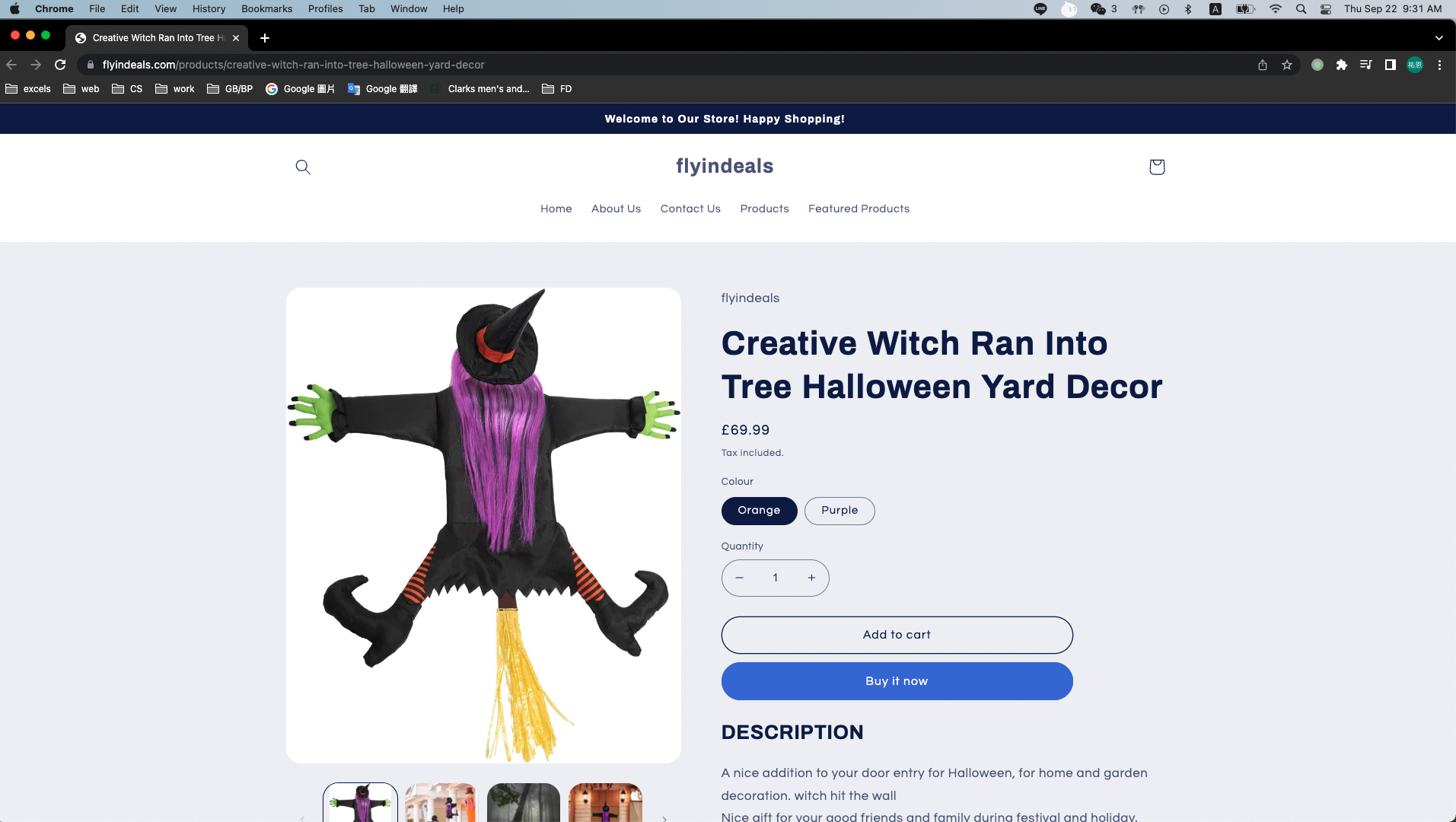Click the main witch product image
This screenshot has height=822, width=1456.
[483, 525]
